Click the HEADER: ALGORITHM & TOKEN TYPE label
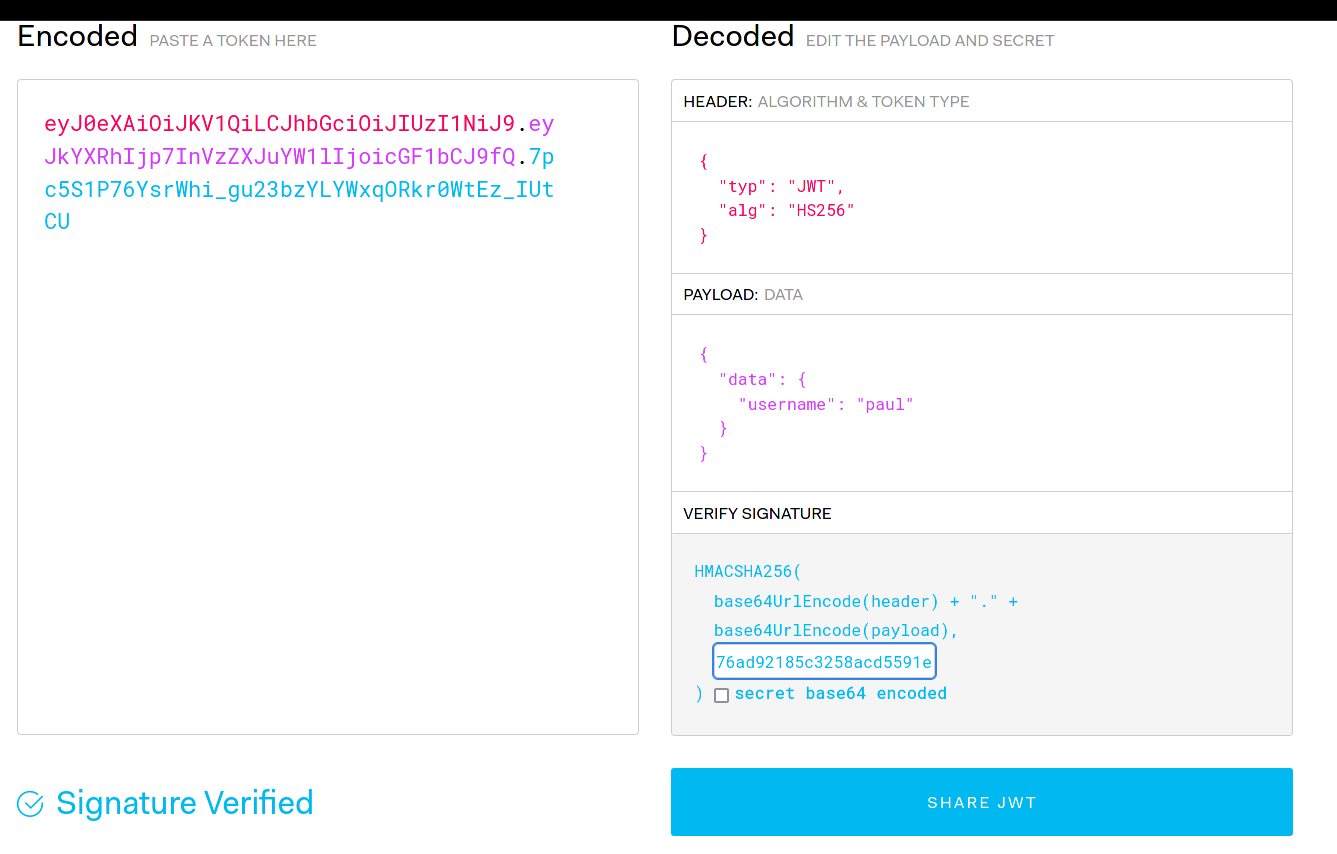1337x854 pixels. pyautogui.click(x=826, y=101)
